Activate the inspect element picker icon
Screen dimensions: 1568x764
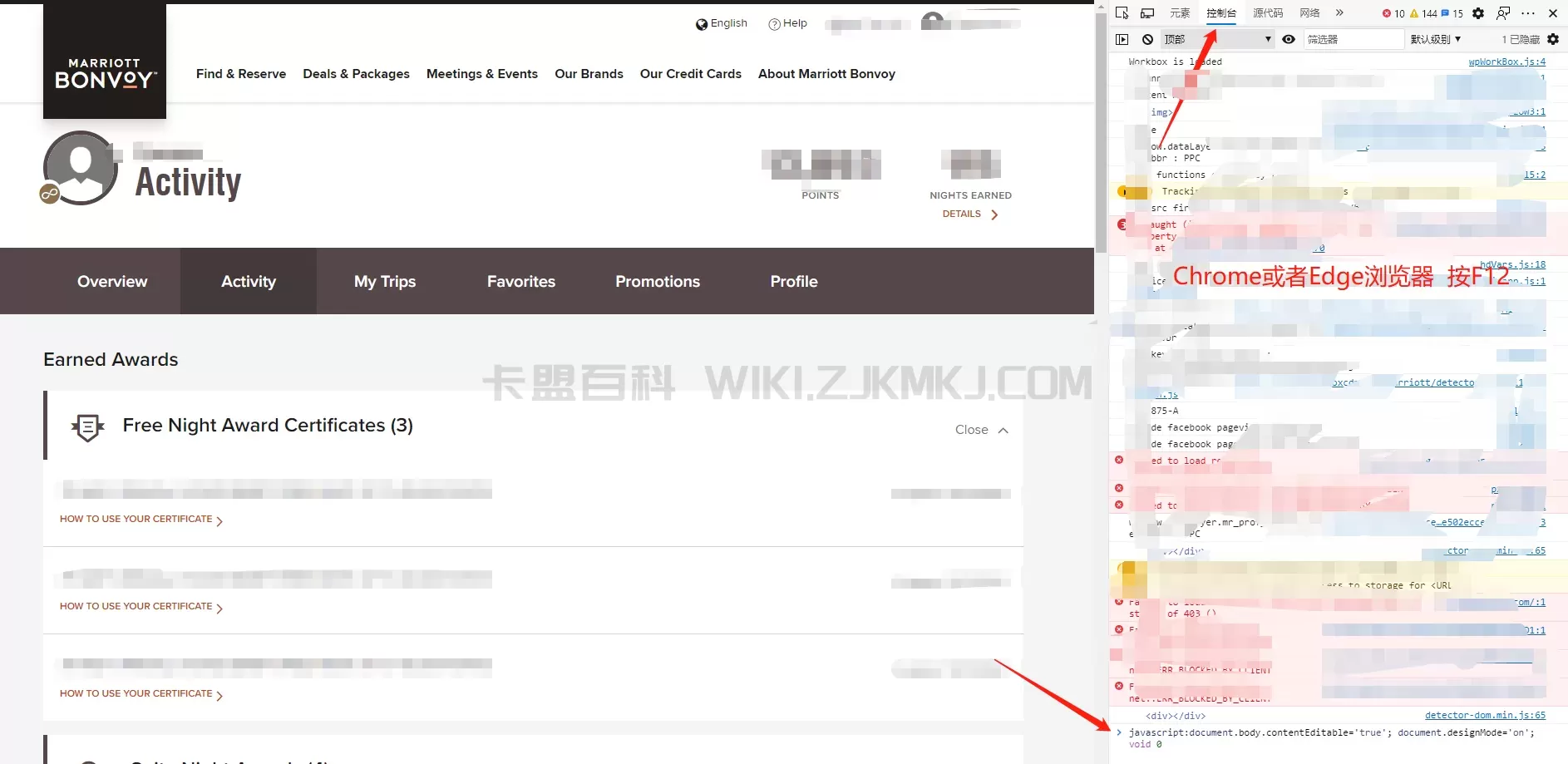(x=1122, y=13)
